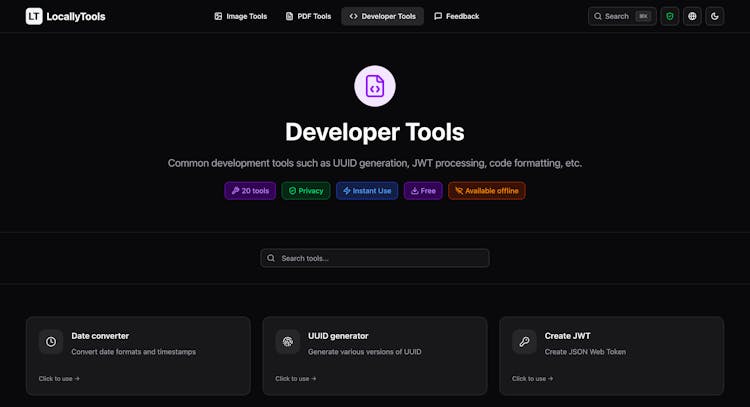
Task: Click the Free badge
Action: [423, 191]
